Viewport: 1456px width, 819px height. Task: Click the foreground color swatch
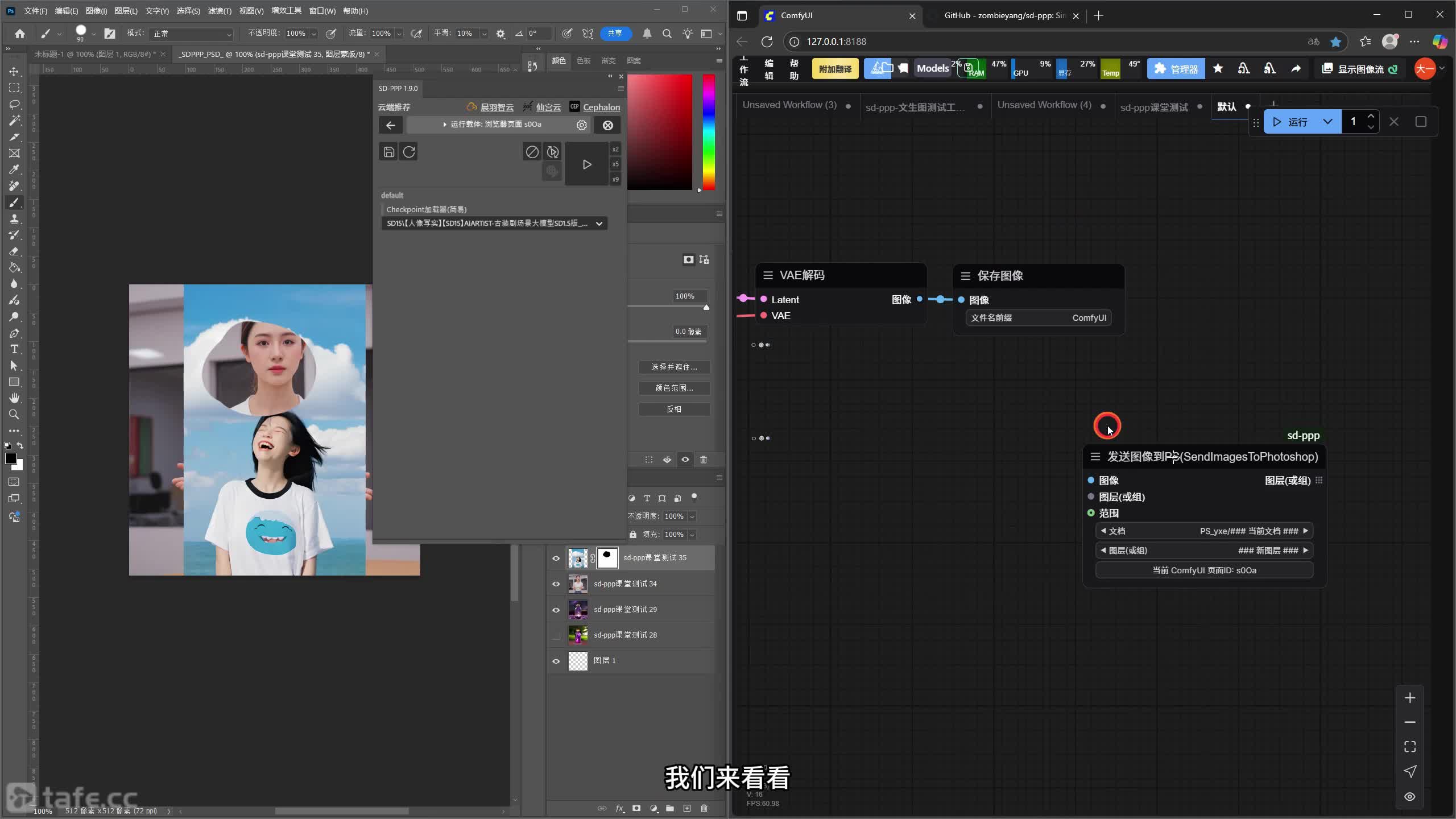pos(10,459)
